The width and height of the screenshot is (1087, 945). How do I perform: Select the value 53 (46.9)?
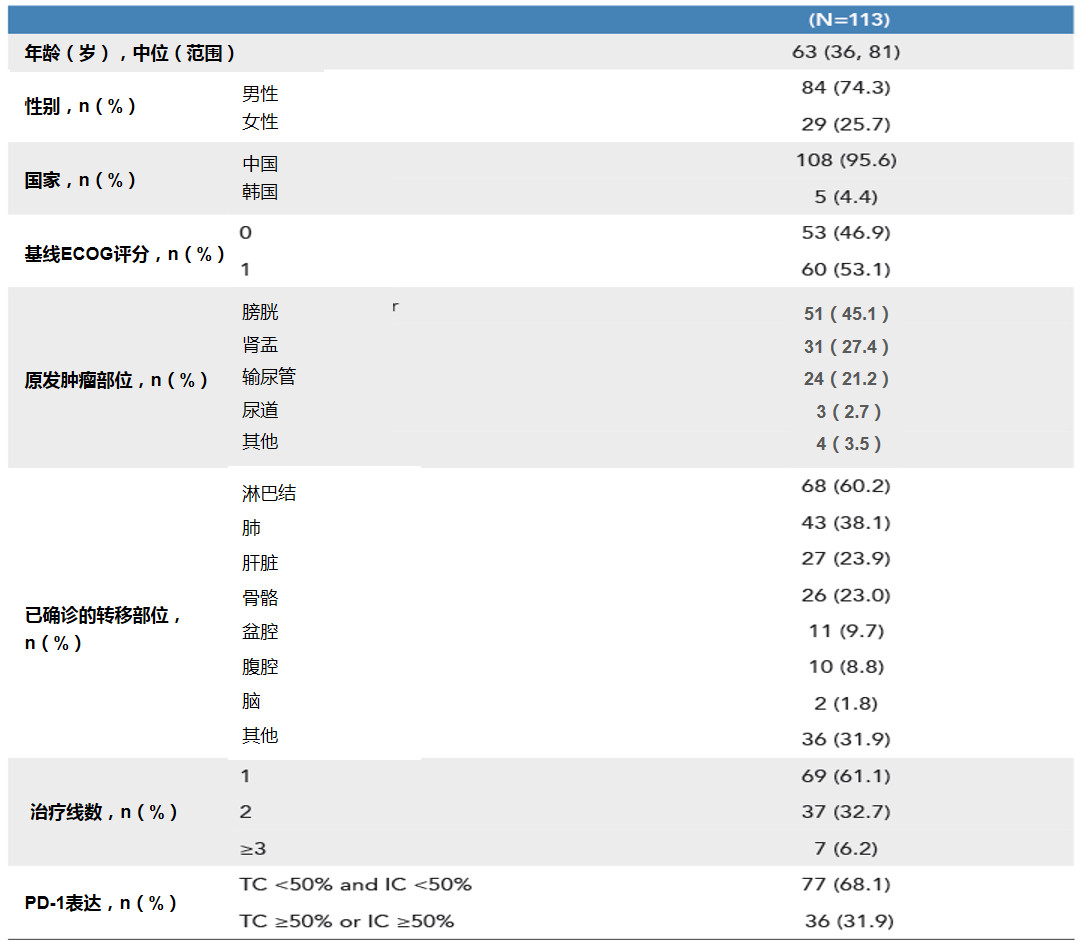coord(846,232)
